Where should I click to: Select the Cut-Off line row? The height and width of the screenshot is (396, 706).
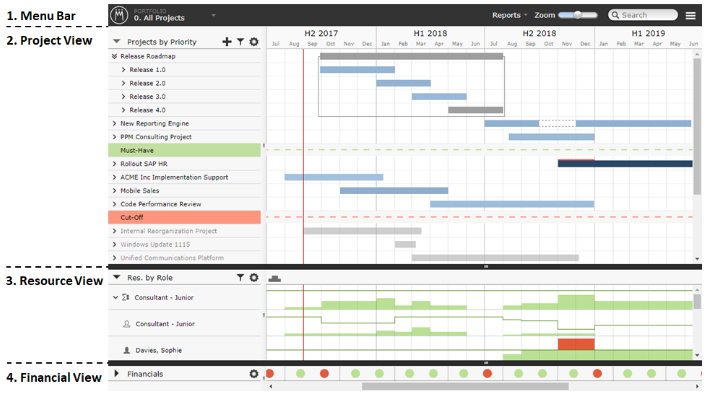185,217
